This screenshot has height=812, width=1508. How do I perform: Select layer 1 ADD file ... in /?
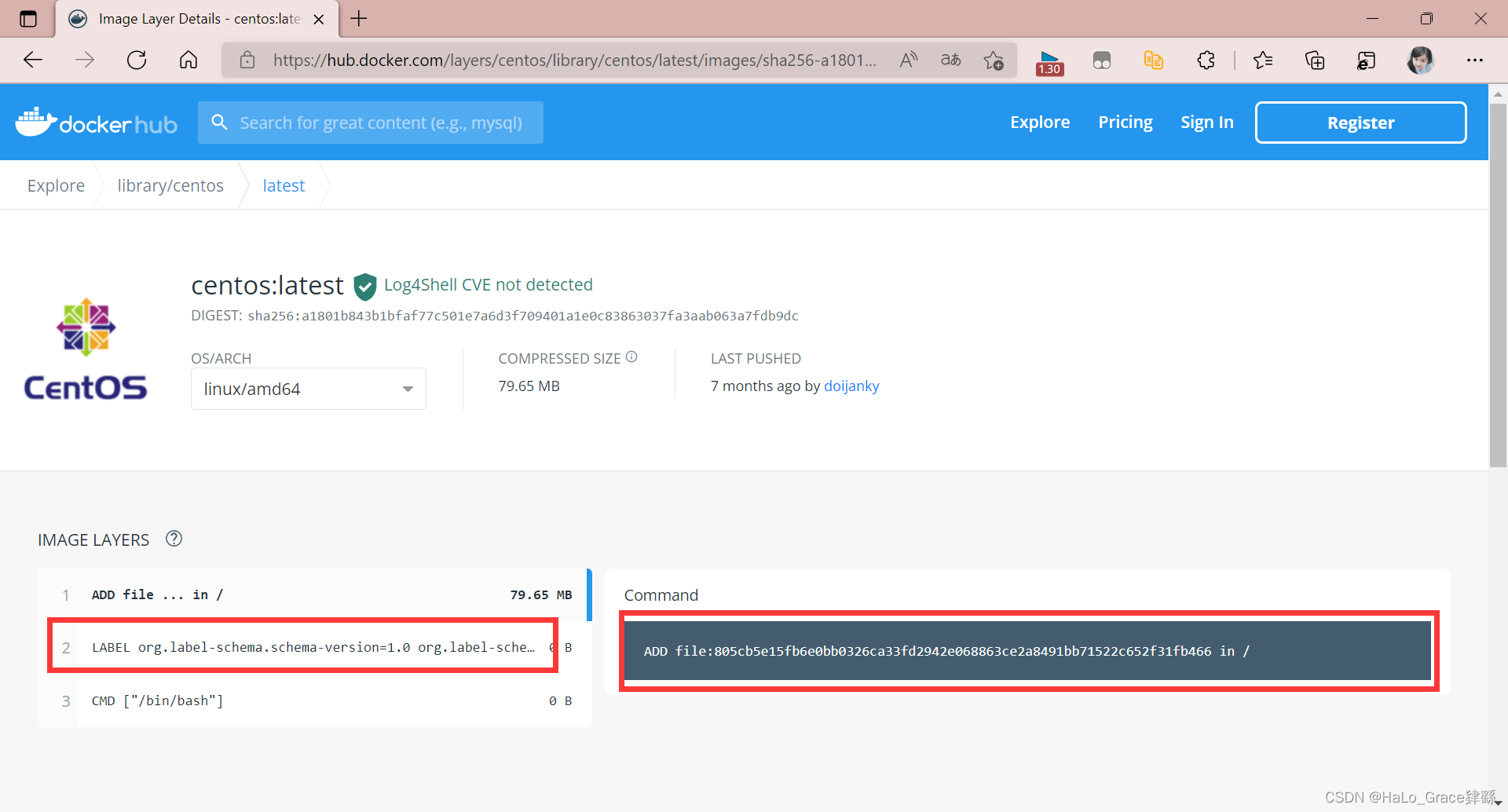314,594
